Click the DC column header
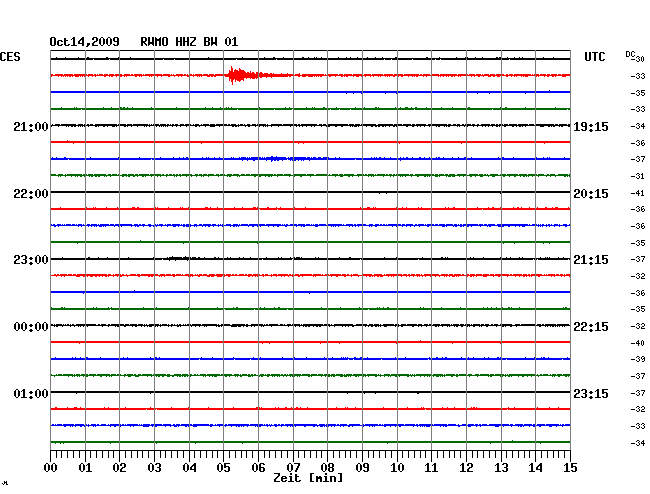 [x=630, y=54]
